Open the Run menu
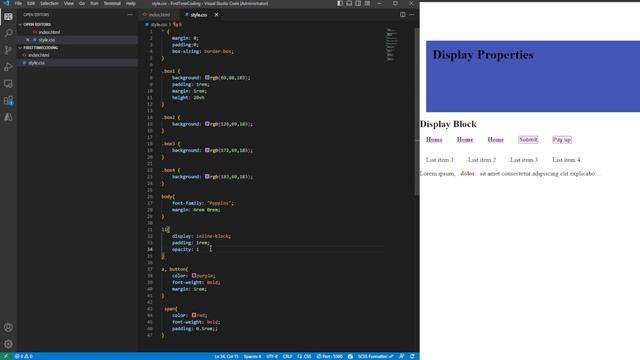 pyautogui.click(x=94, y=3)
